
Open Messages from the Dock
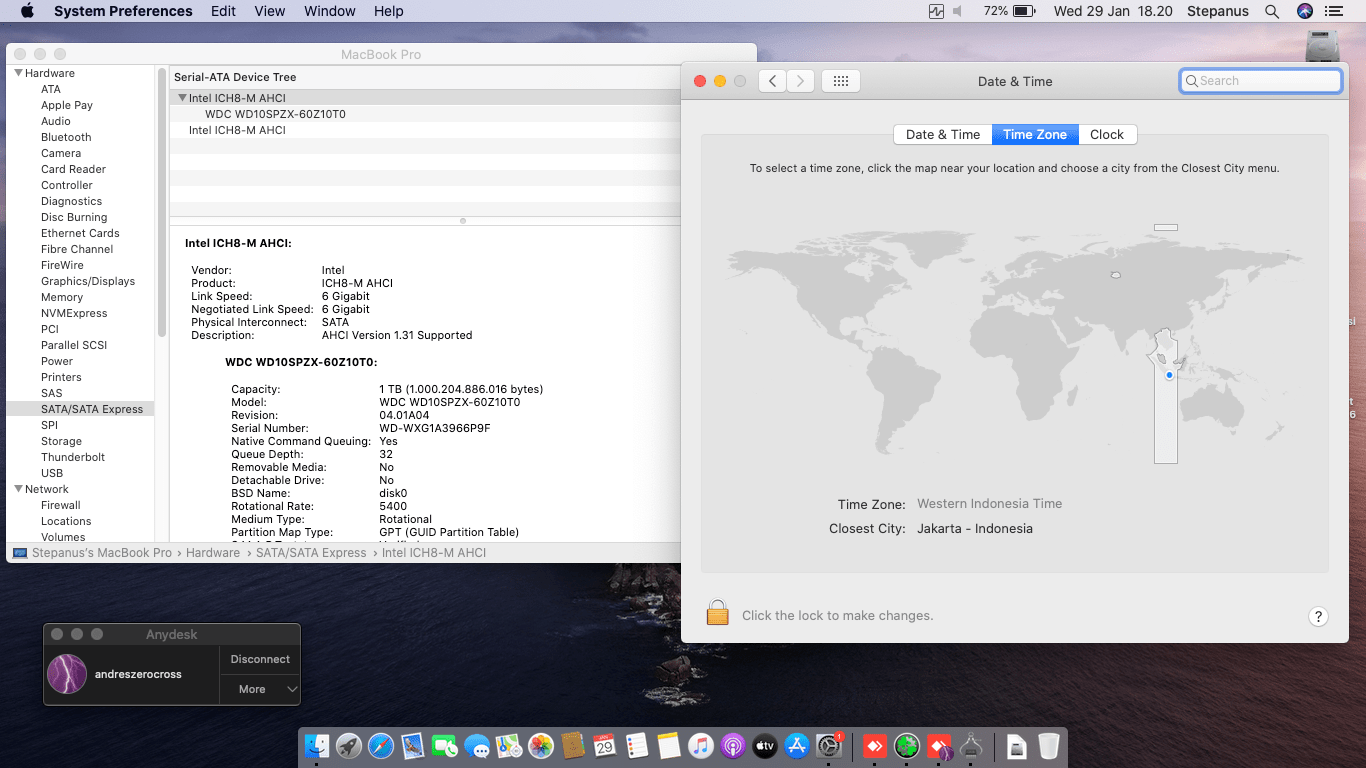[477, 745]
